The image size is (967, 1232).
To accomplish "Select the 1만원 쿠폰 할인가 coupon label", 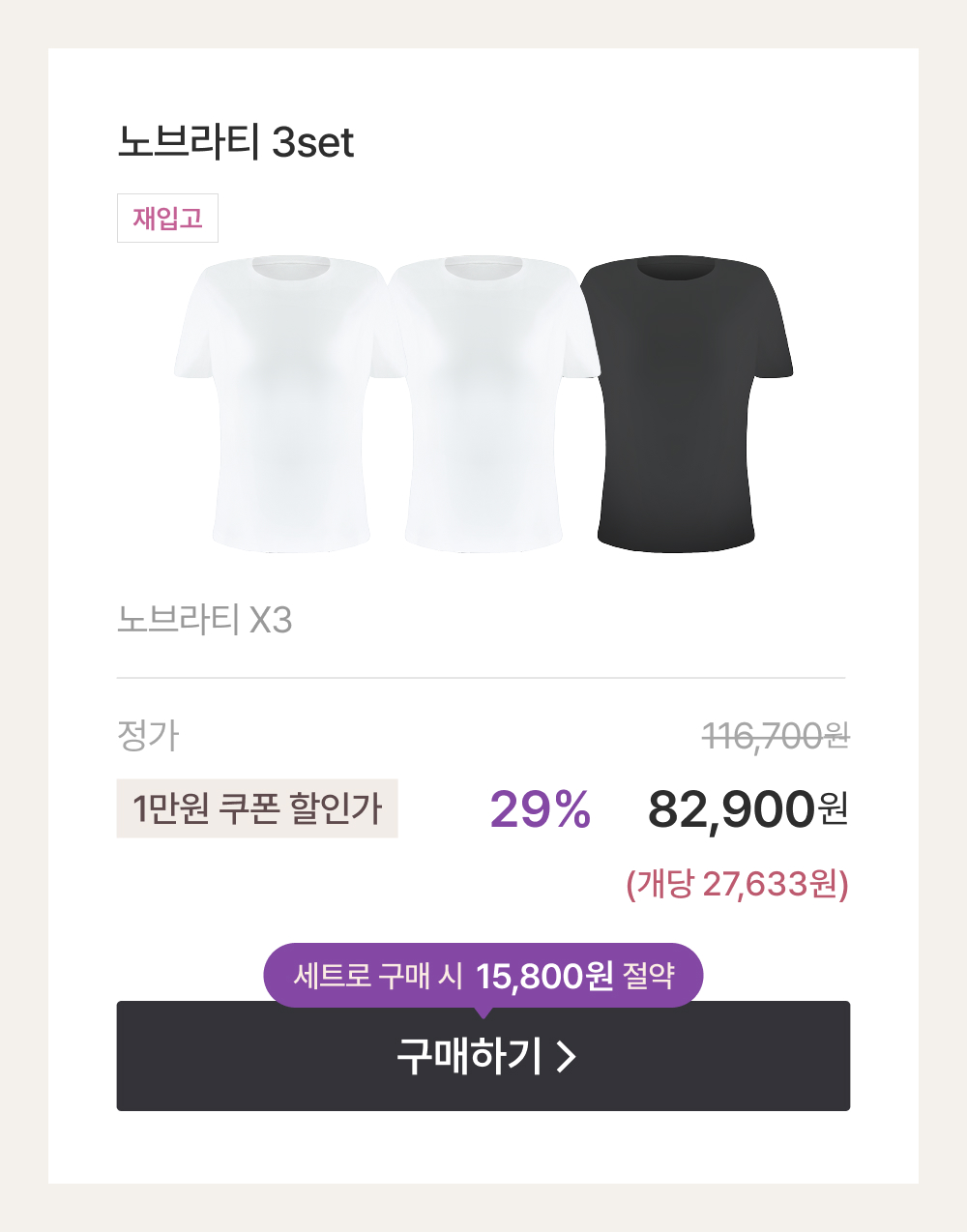I will tap(257, 808).
